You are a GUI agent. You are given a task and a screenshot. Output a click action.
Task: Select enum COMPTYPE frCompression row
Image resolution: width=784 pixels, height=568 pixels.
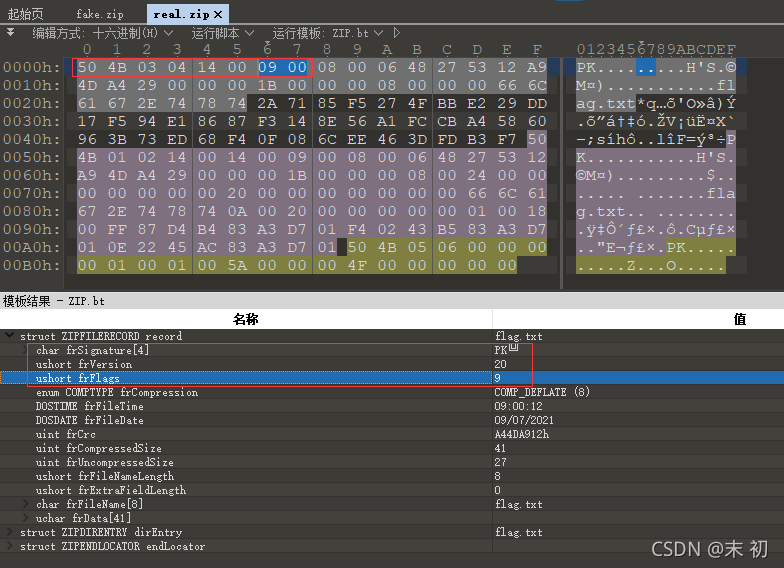click(392, 392)
